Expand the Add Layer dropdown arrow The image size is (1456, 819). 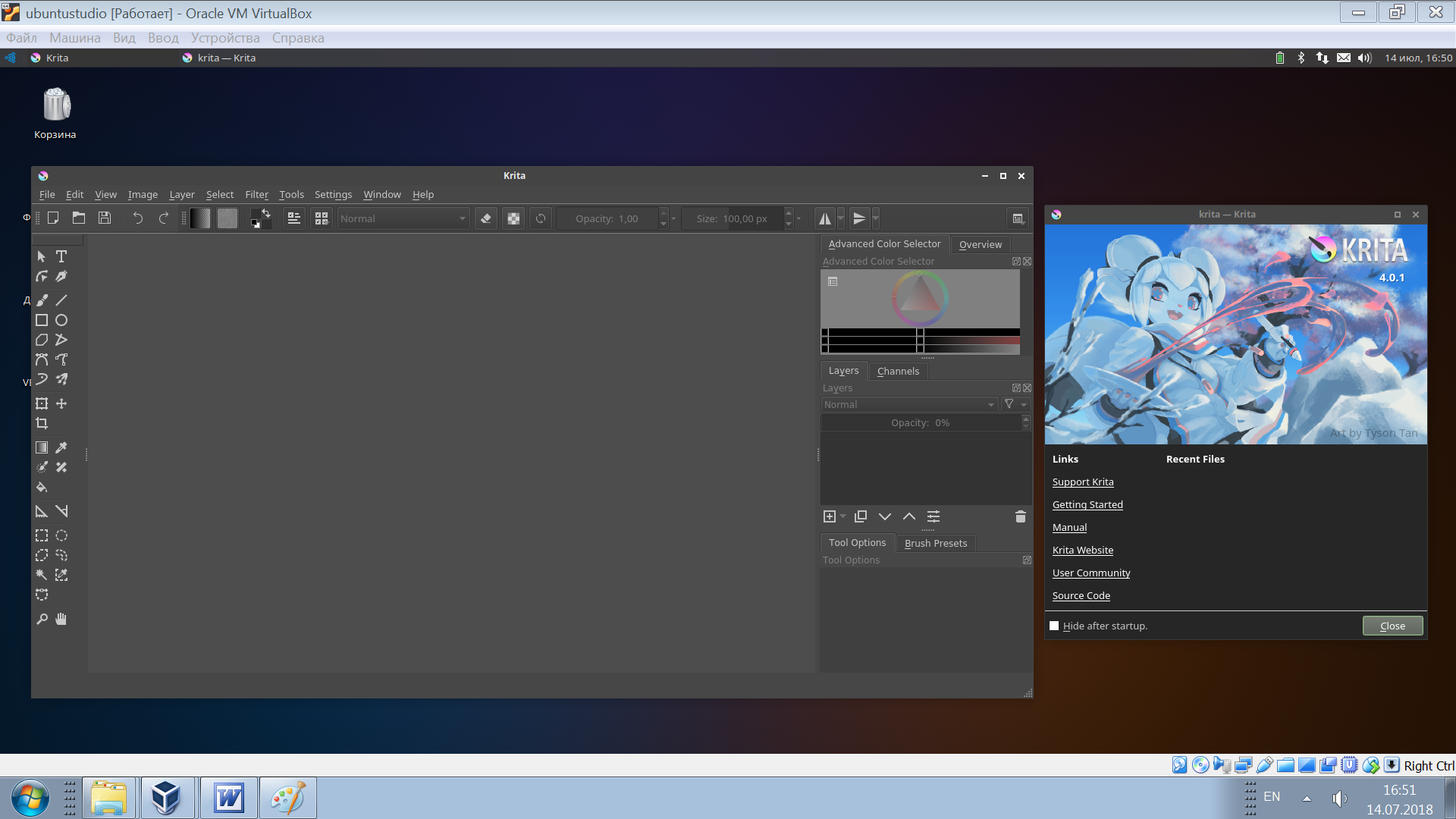click(843, 516)
